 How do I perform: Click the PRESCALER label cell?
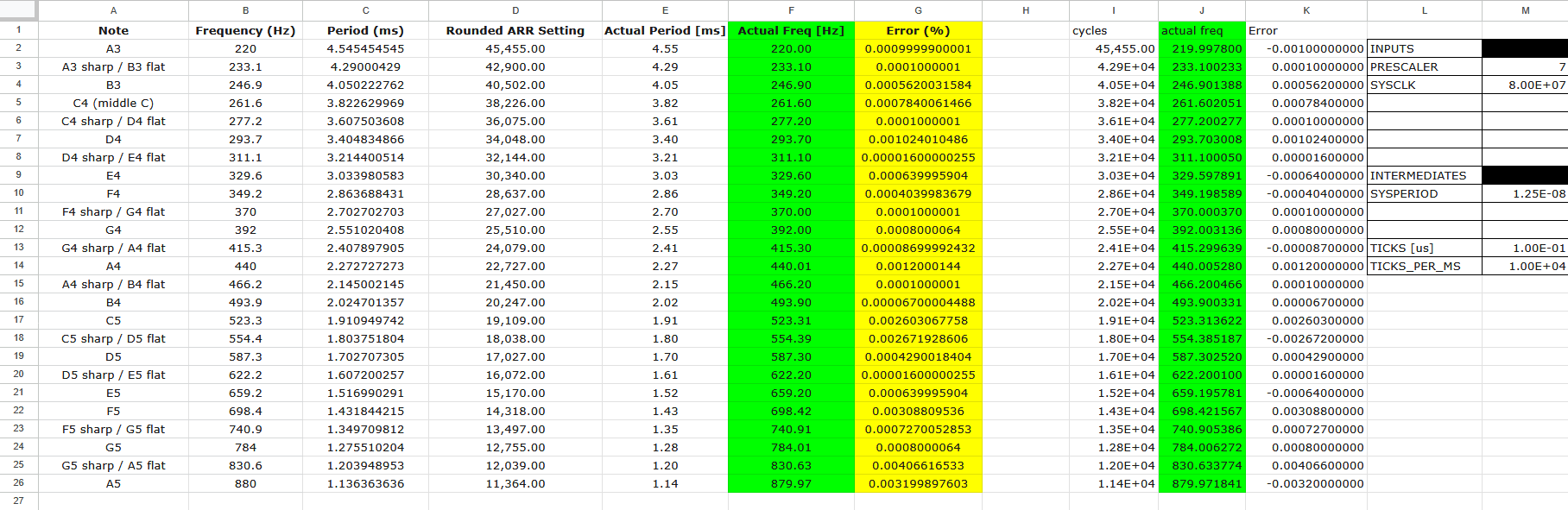[1424, 66]
